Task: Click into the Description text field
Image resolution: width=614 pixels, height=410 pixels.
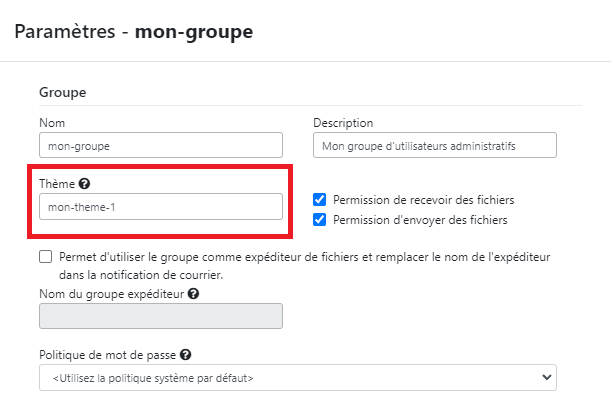Action: [x=435, y=145]
